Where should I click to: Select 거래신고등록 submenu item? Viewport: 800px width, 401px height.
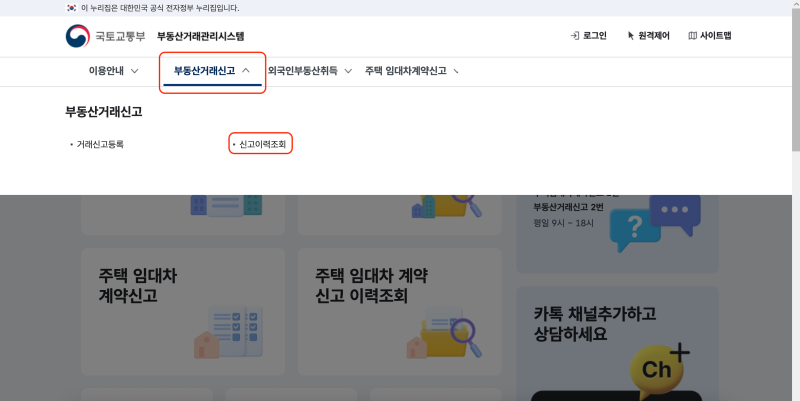[x=100, y=144]
